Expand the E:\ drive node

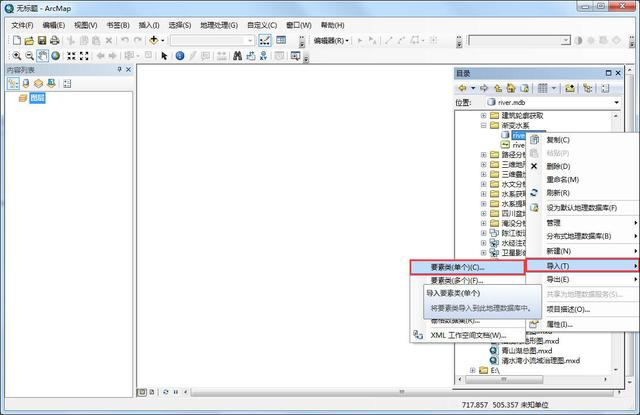473,370
